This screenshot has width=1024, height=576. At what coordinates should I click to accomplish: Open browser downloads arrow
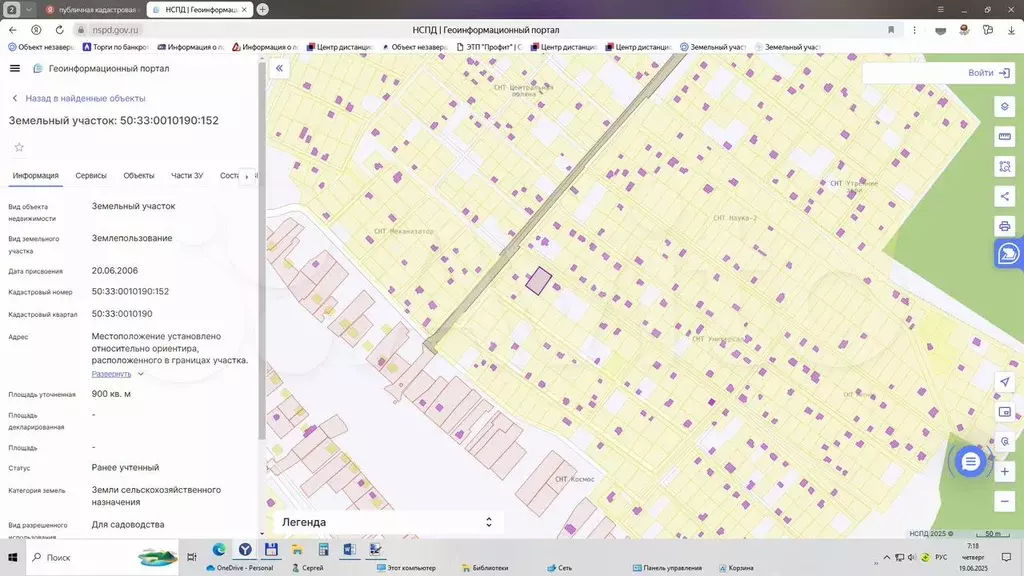tap(1011, 30)
